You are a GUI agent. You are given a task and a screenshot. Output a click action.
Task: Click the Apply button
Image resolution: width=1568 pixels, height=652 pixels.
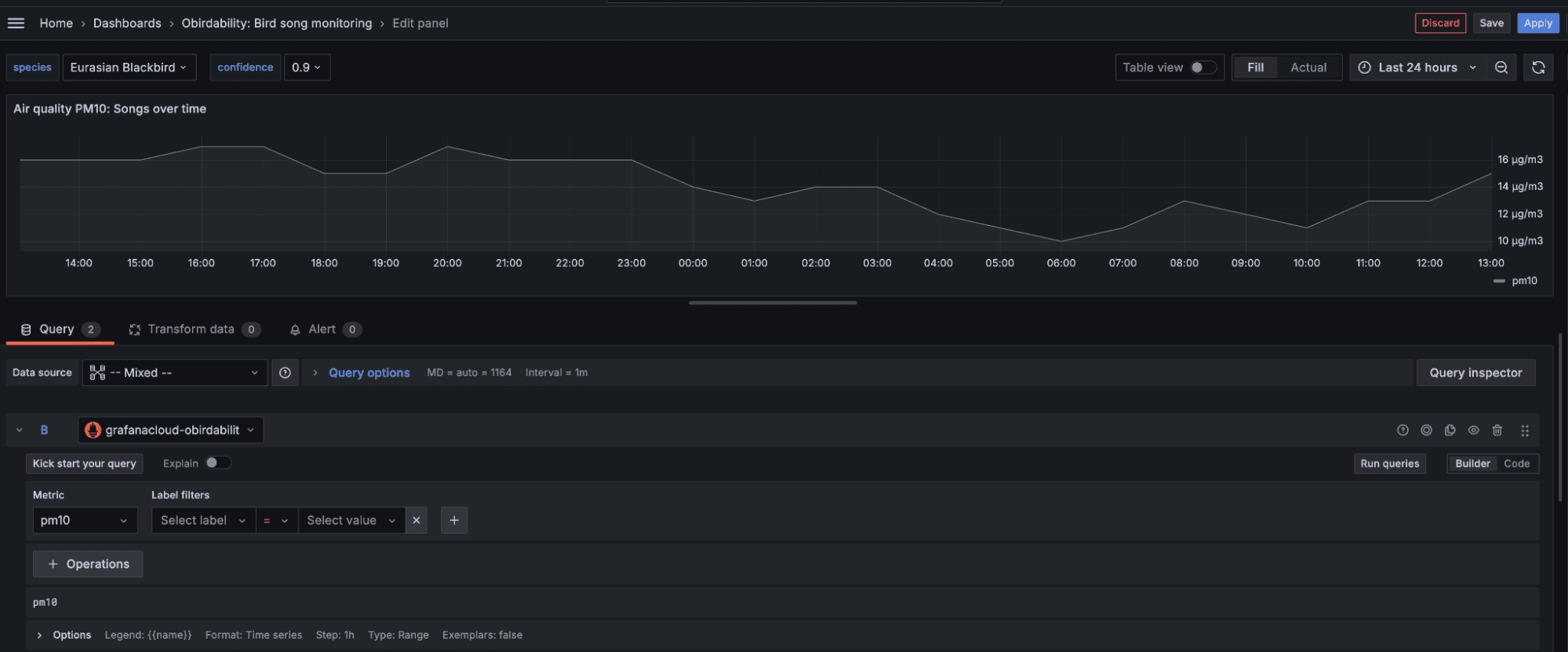pos(1537,23)
